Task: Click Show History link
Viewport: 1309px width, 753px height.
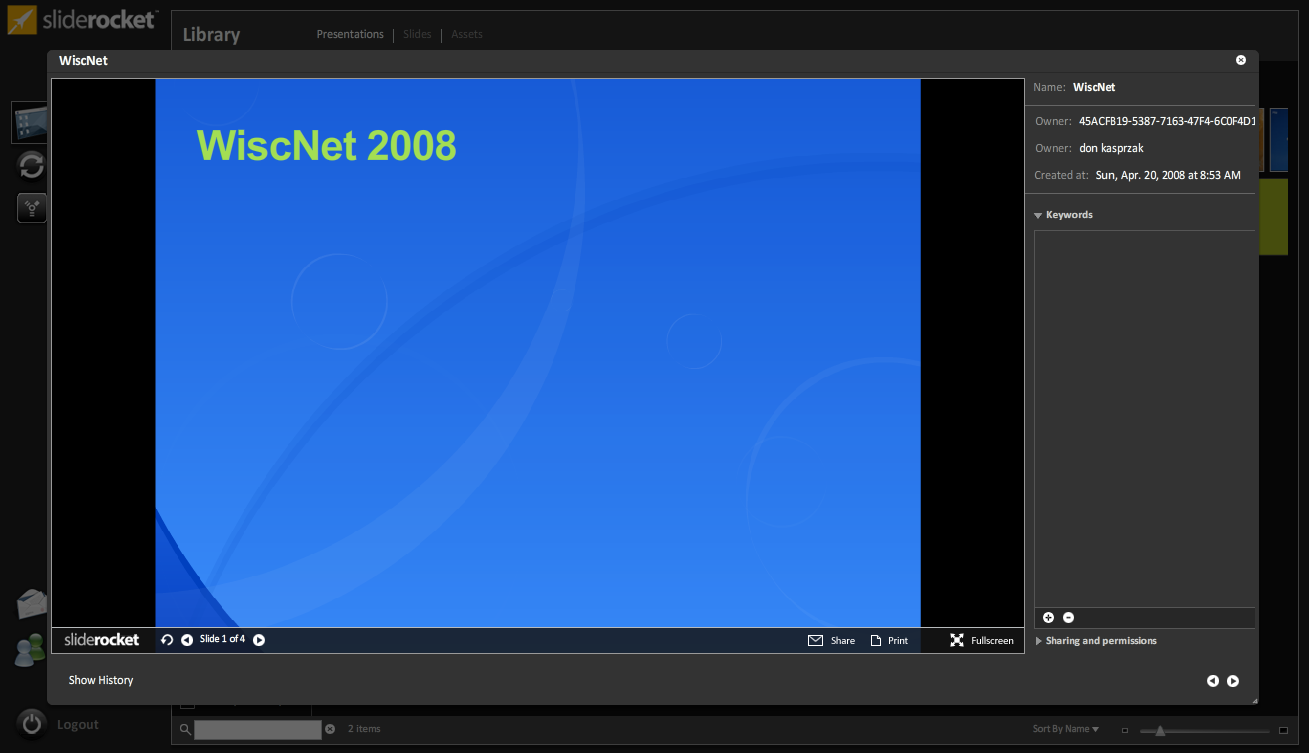Action: (101, 680)
